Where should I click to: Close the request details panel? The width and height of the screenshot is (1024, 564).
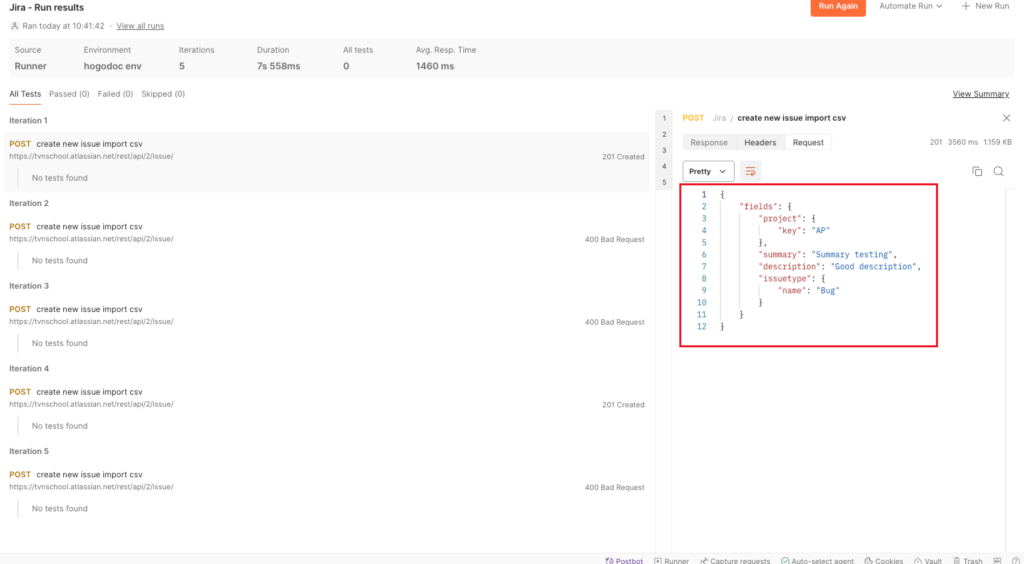pyautogui.click(x=1006, y=118)
